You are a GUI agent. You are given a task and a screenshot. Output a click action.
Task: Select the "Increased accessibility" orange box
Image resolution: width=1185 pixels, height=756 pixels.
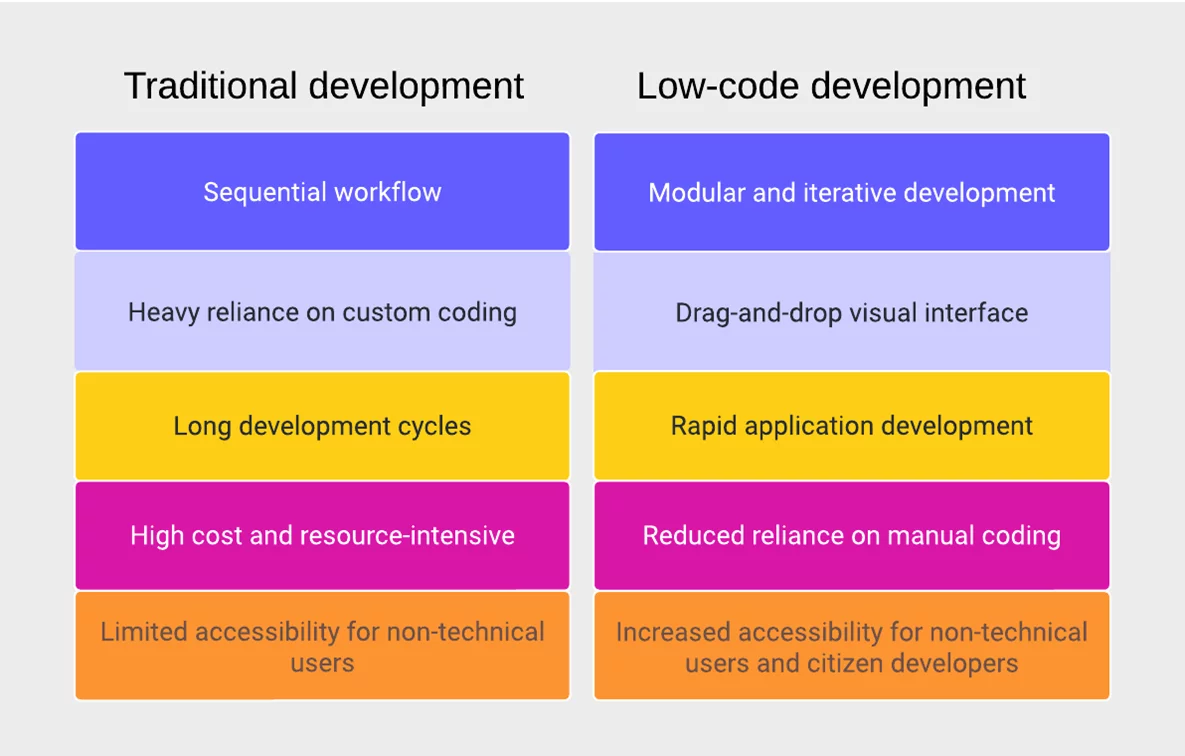[x=851, y=646]
